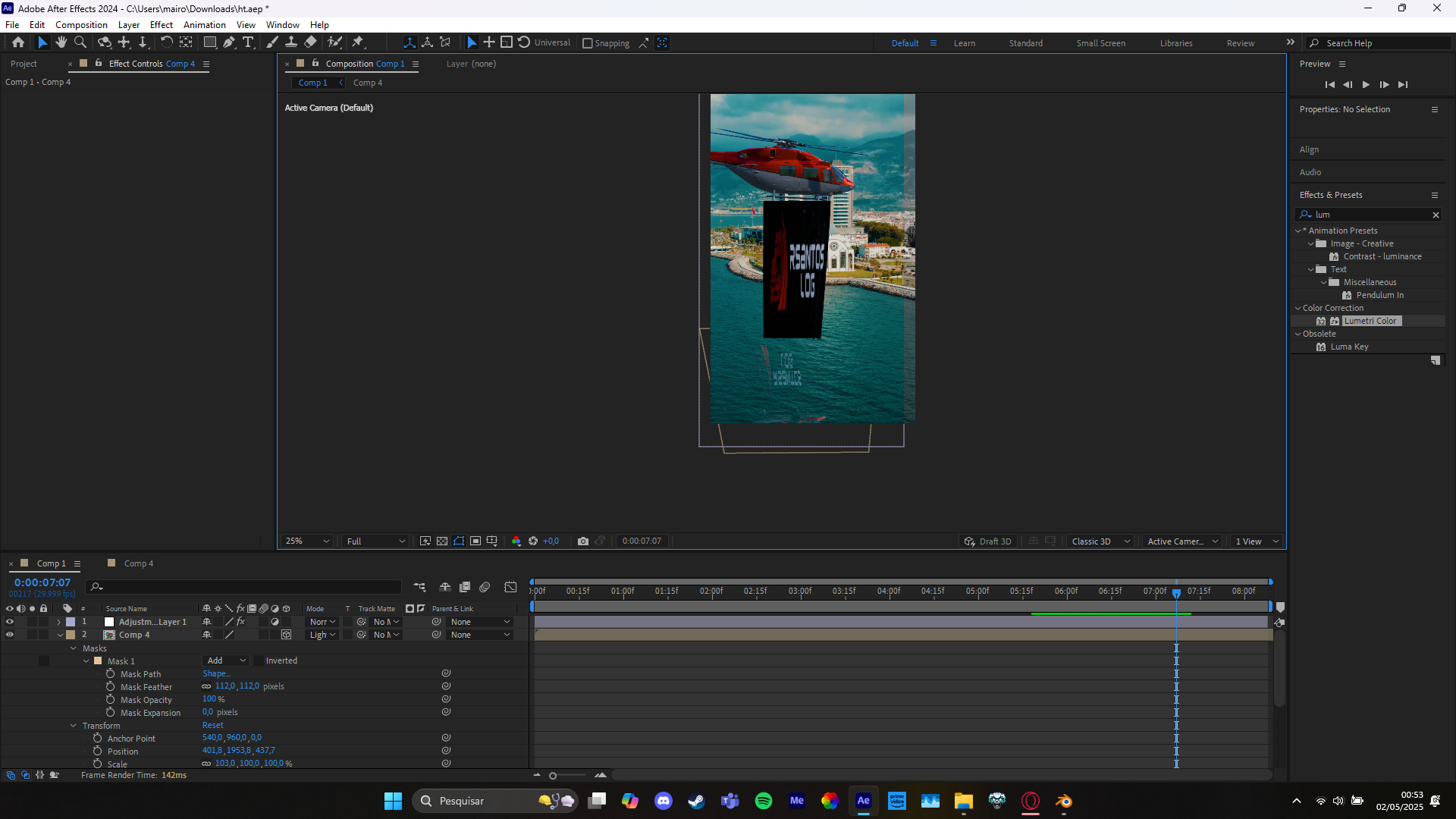Switch to the Comp 4 timeline tab
The image size is (1456, 819).
139,563
